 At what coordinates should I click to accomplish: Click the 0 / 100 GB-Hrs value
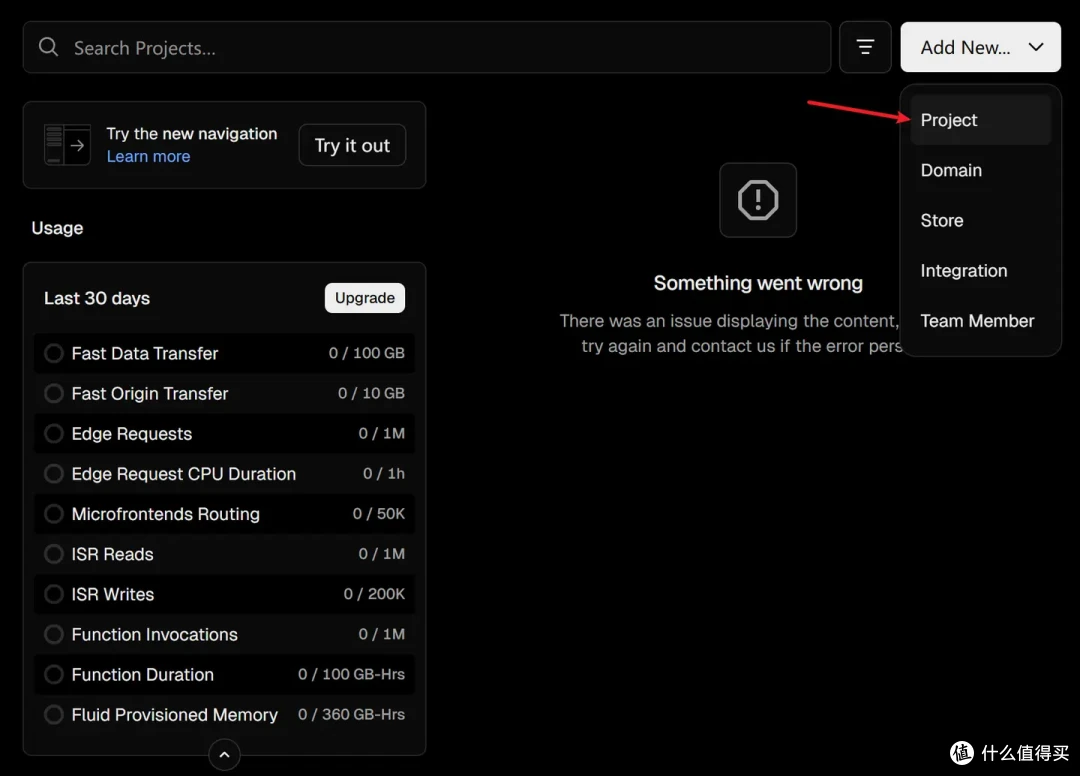pyautogui.click(x=351, y=675)
